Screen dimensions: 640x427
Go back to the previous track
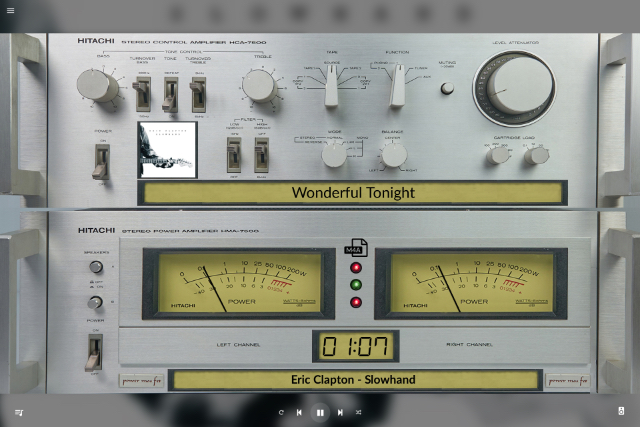coord(299,412)
